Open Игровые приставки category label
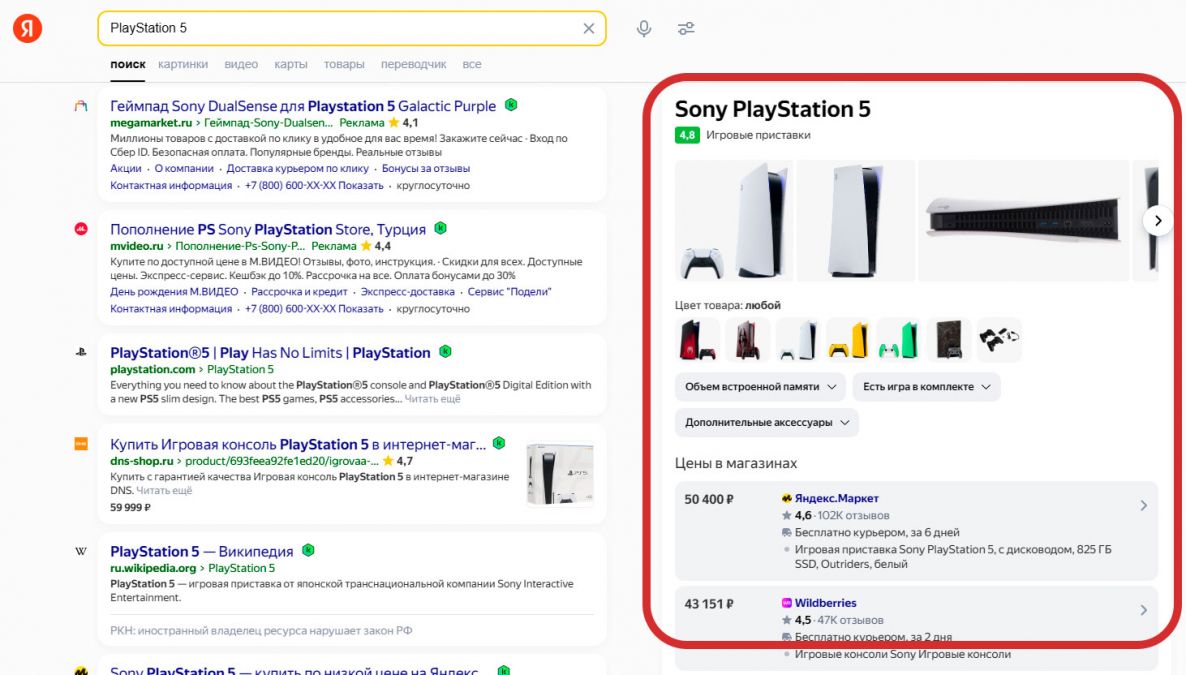This screenshot has width=1186, height=675. point(758,135)
